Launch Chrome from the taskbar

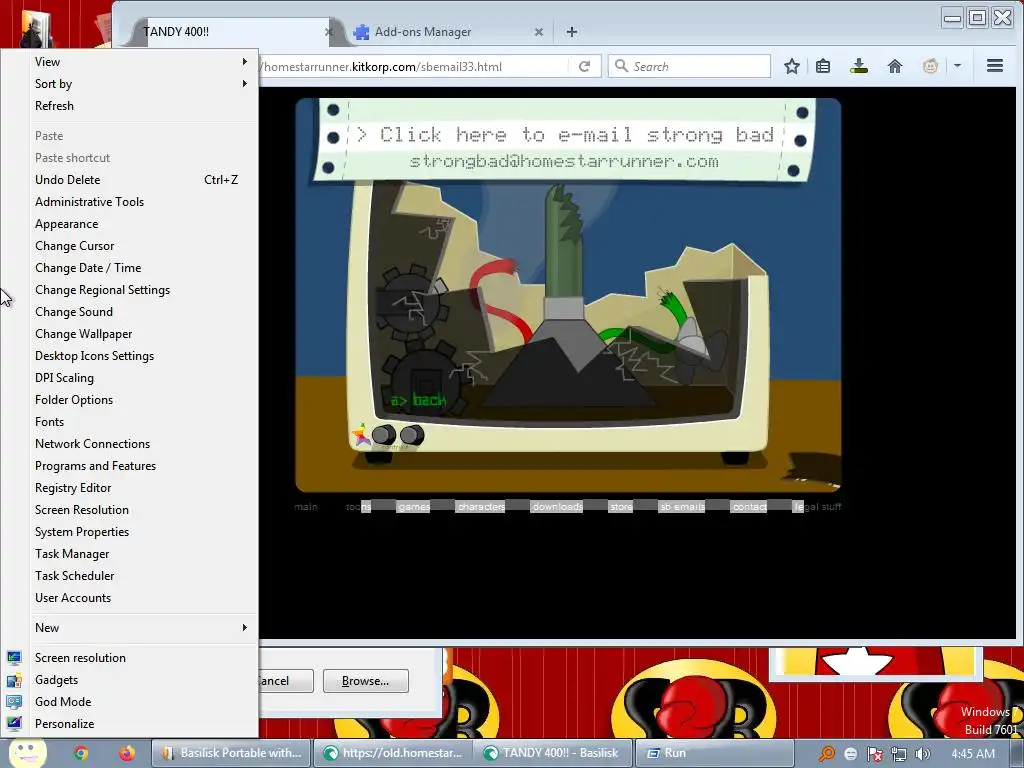[x=81, y=753]
